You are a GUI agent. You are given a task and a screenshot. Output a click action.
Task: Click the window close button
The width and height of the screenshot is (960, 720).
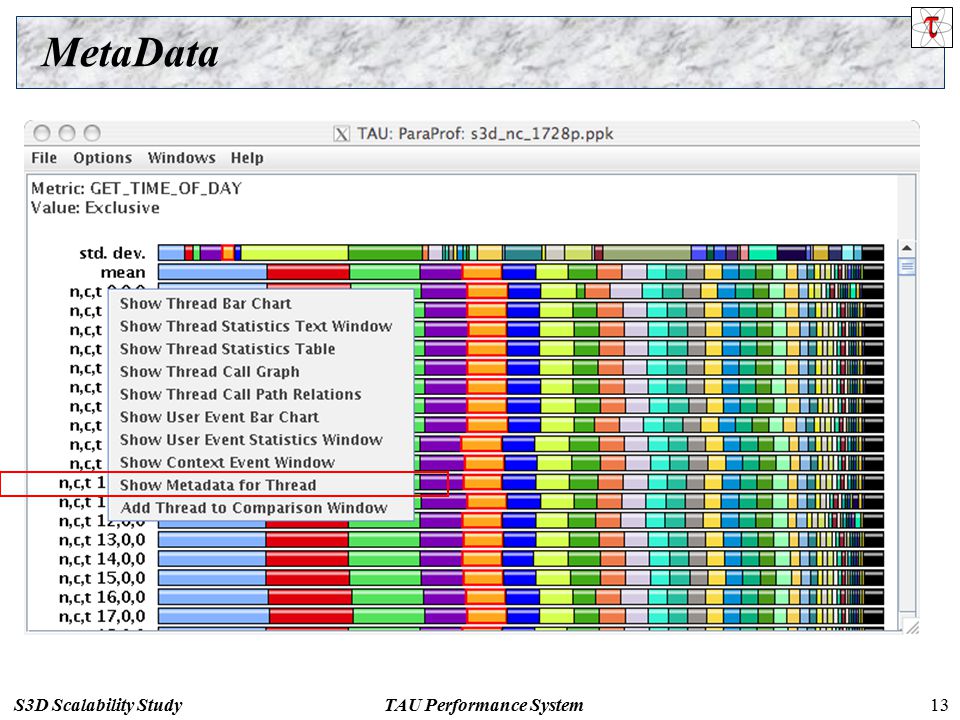[x=42, y=133]
